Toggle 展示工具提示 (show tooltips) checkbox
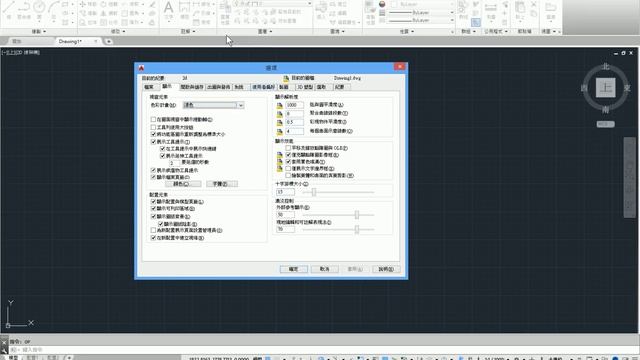640x360 pixels. [153, 142]
